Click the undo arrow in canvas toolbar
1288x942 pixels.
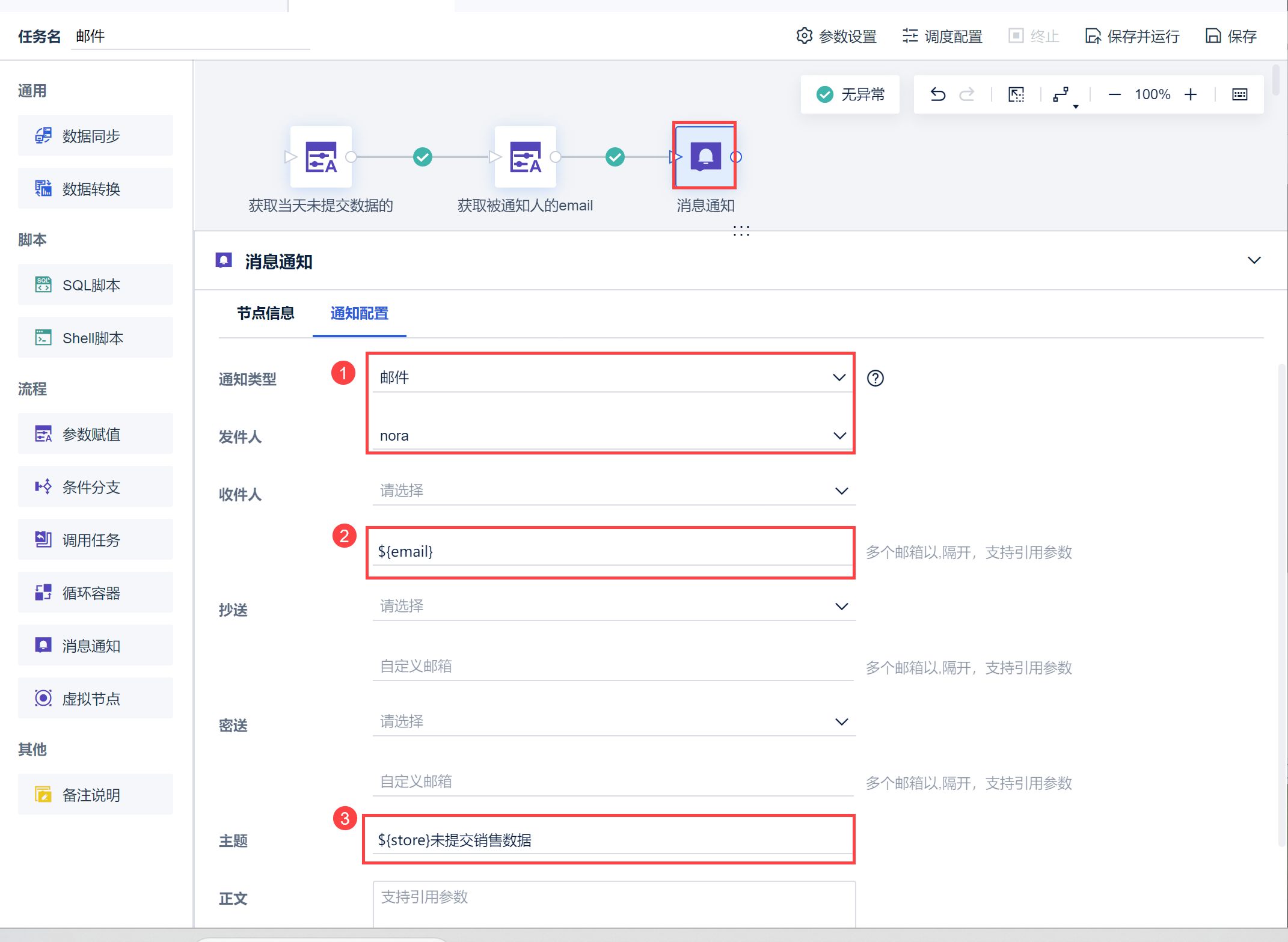937,94
